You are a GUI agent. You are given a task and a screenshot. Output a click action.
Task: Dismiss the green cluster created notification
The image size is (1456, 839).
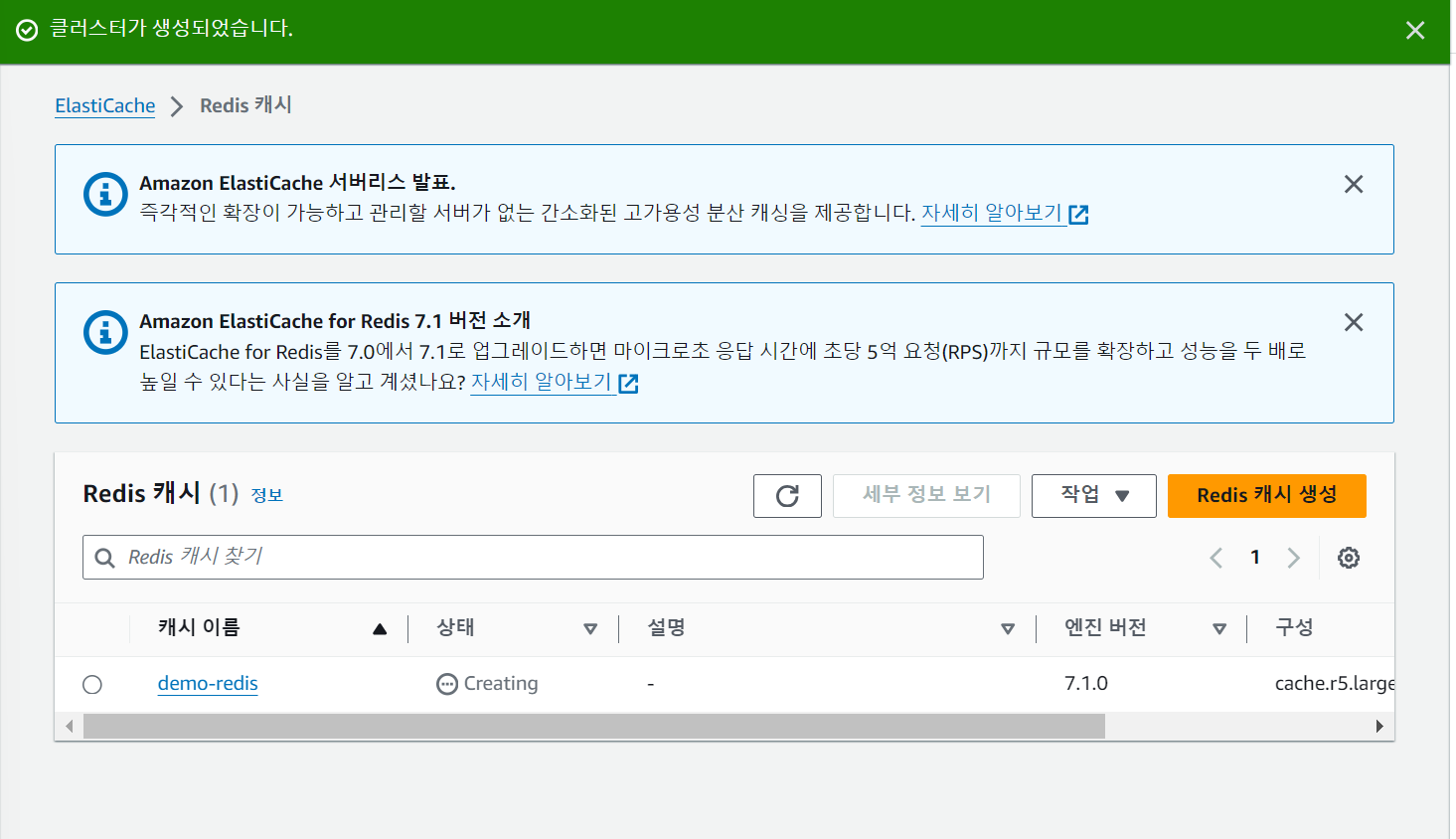1415,31
